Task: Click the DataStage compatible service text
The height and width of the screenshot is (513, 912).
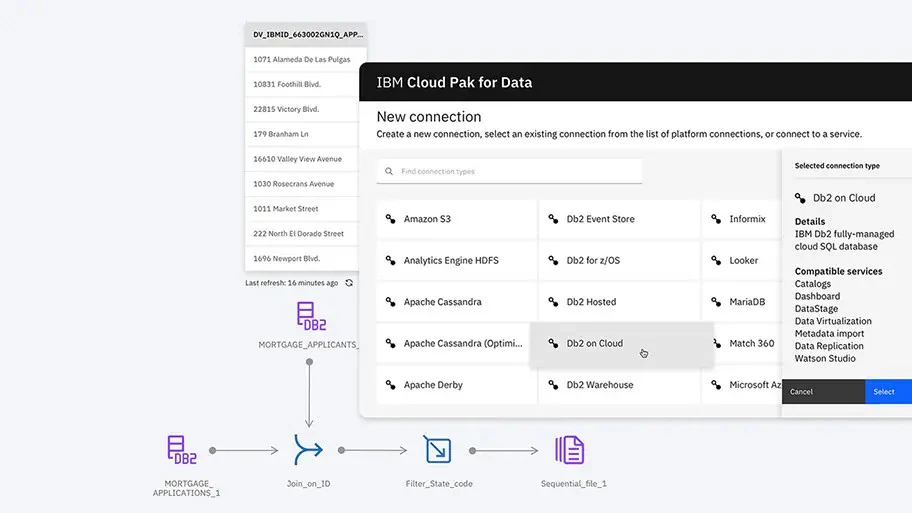Action: point(816,309)
